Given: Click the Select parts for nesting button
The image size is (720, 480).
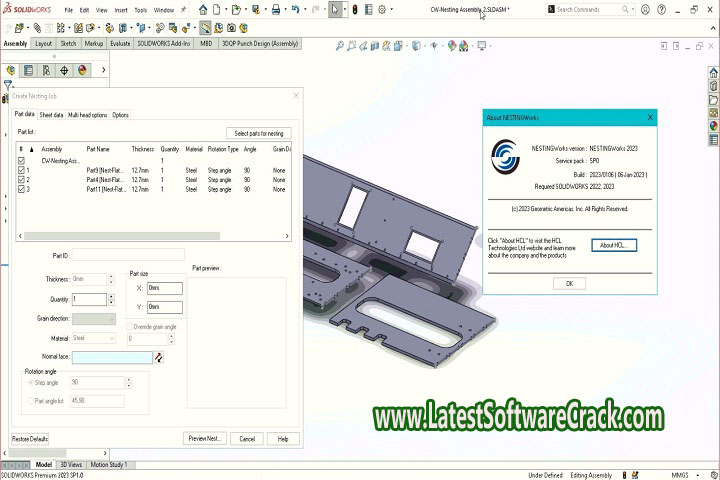Looking at the screenshot, I should pos(259,133).
